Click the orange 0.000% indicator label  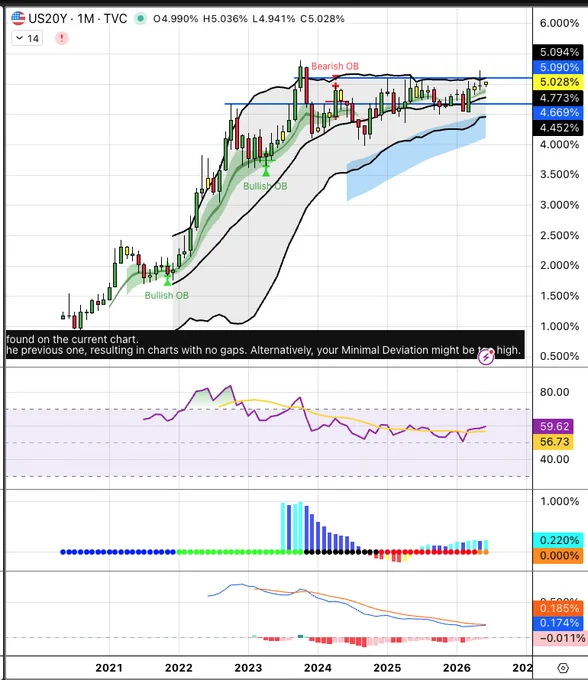point(558,556)
